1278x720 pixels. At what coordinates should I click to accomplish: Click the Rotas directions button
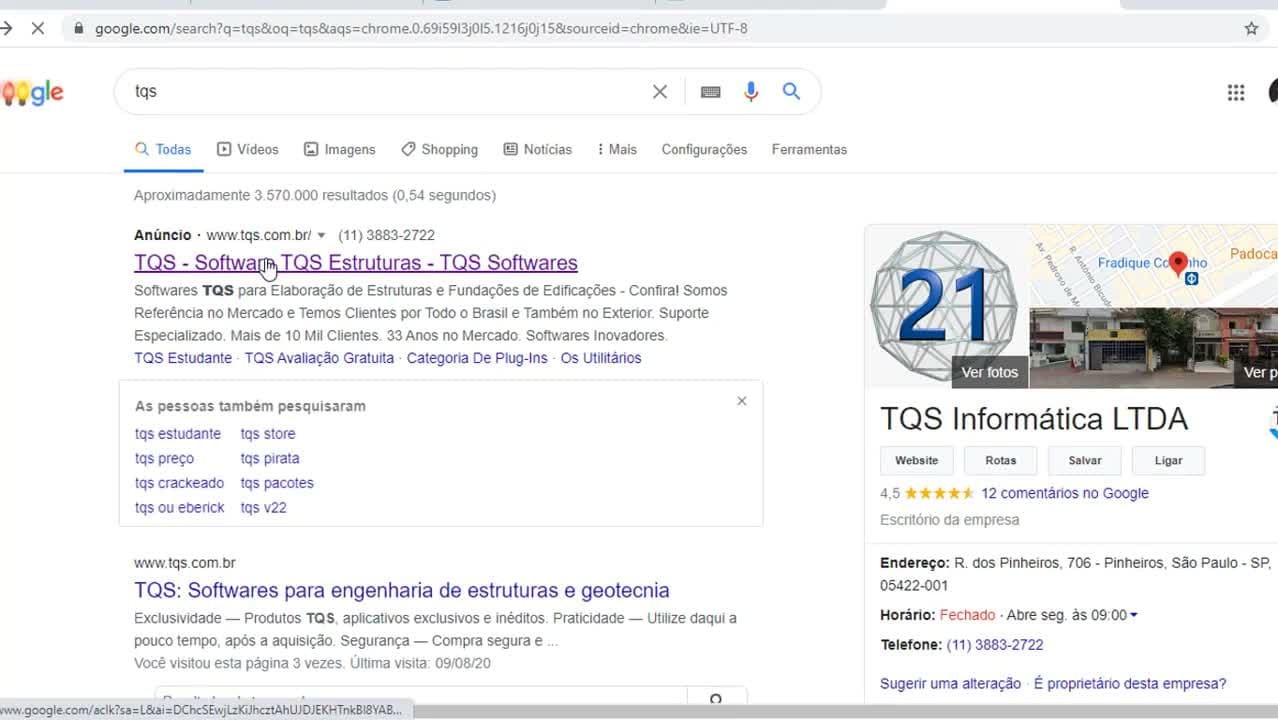tap(1000, 460)
